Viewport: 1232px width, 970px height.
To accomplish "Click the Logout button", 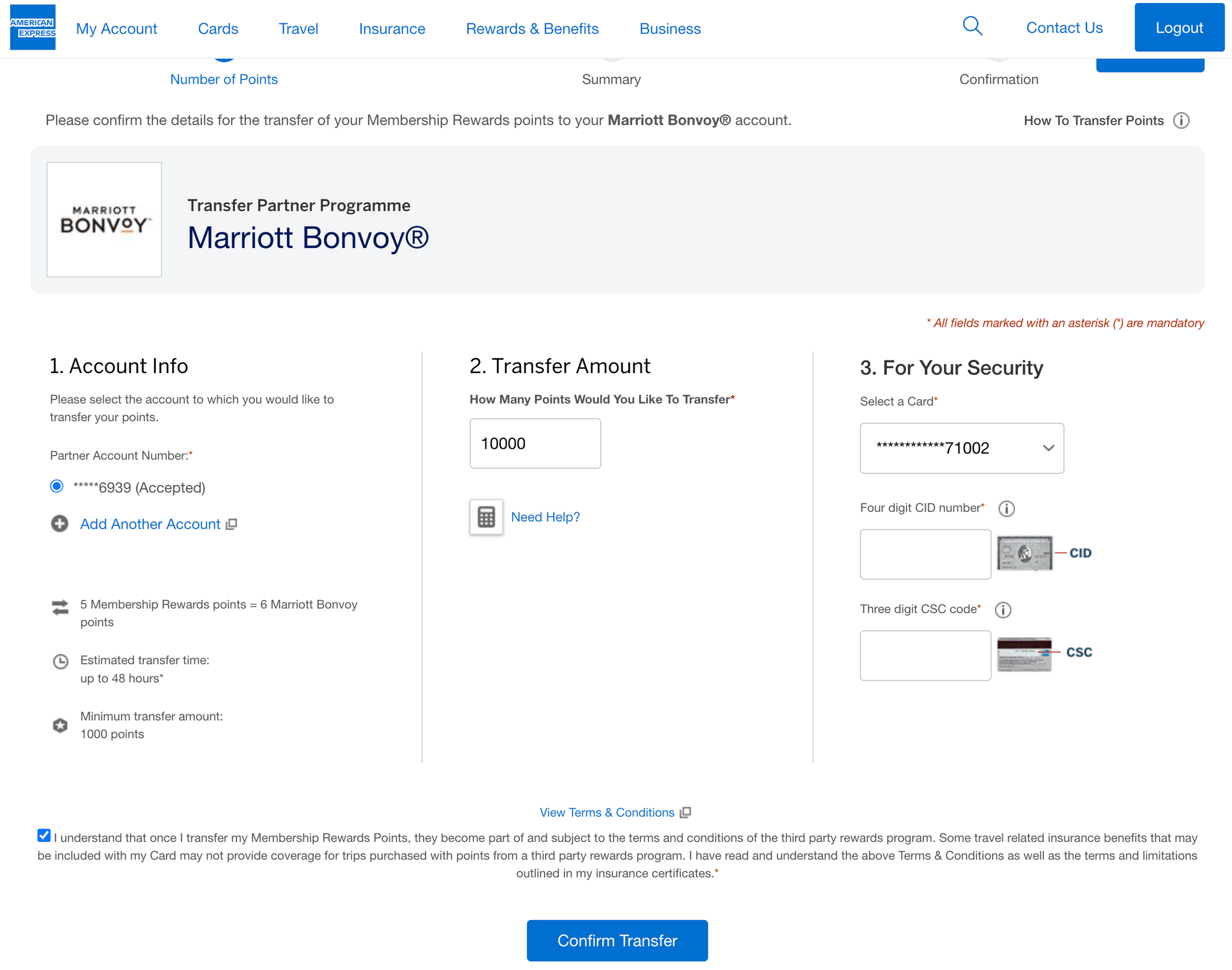I will click(x=1179, y=28).
